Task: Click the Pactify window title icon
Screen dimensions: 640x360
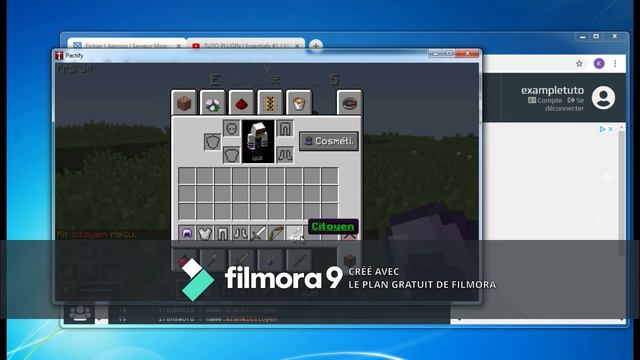Action: coord(59,56)
